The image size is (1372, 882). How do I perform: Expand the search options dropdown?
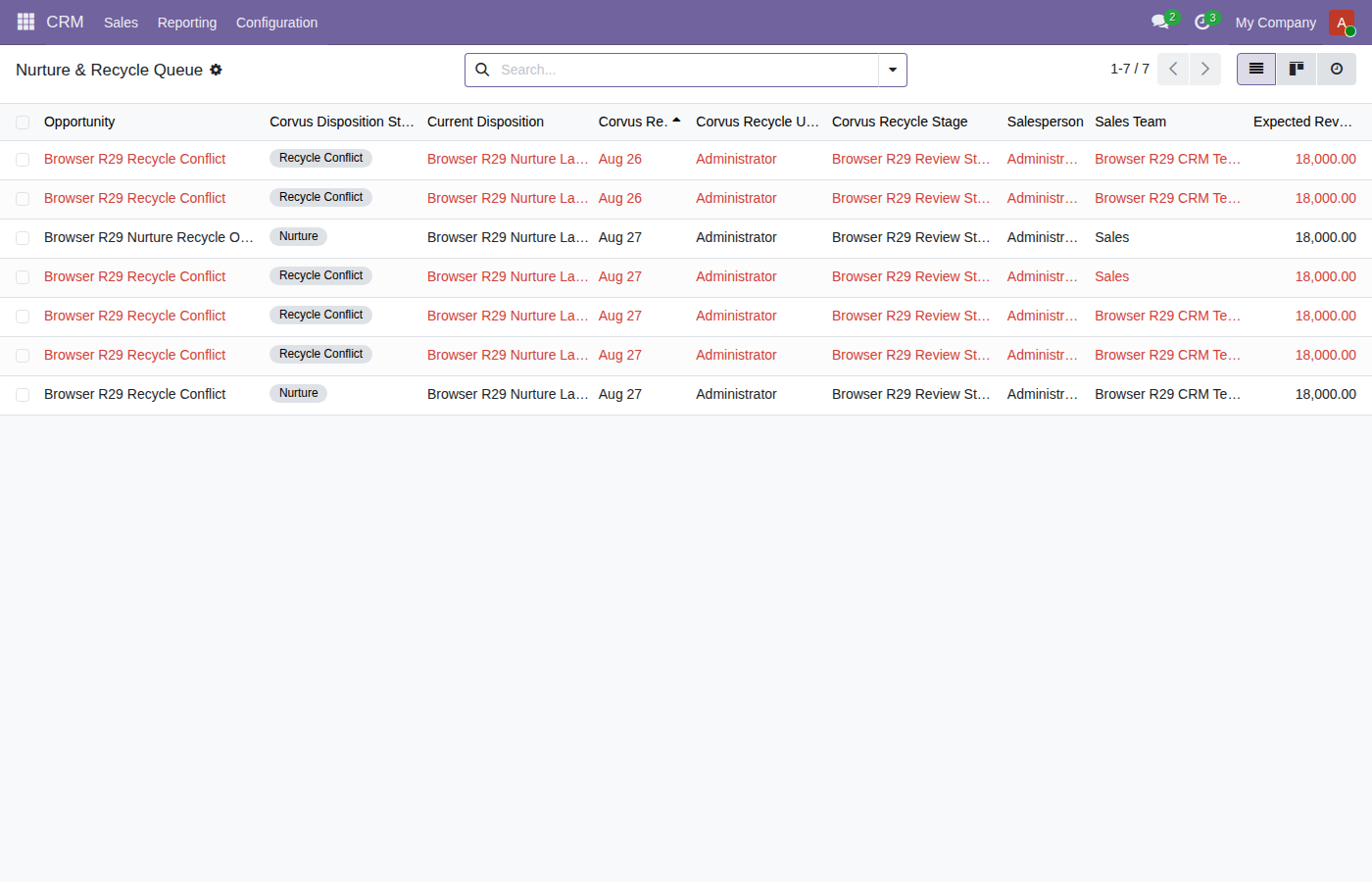coord(893,70)
